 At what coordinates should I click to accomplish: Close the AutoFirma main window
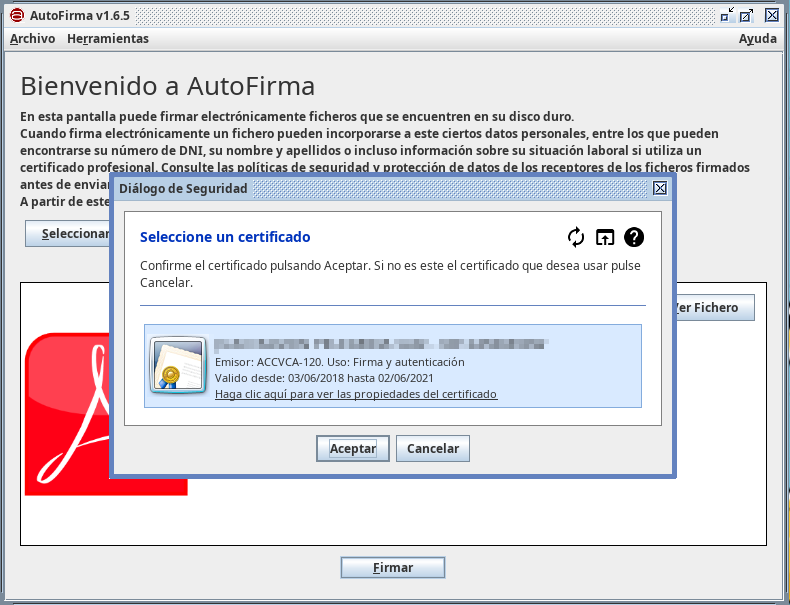[x=772, y=15]
